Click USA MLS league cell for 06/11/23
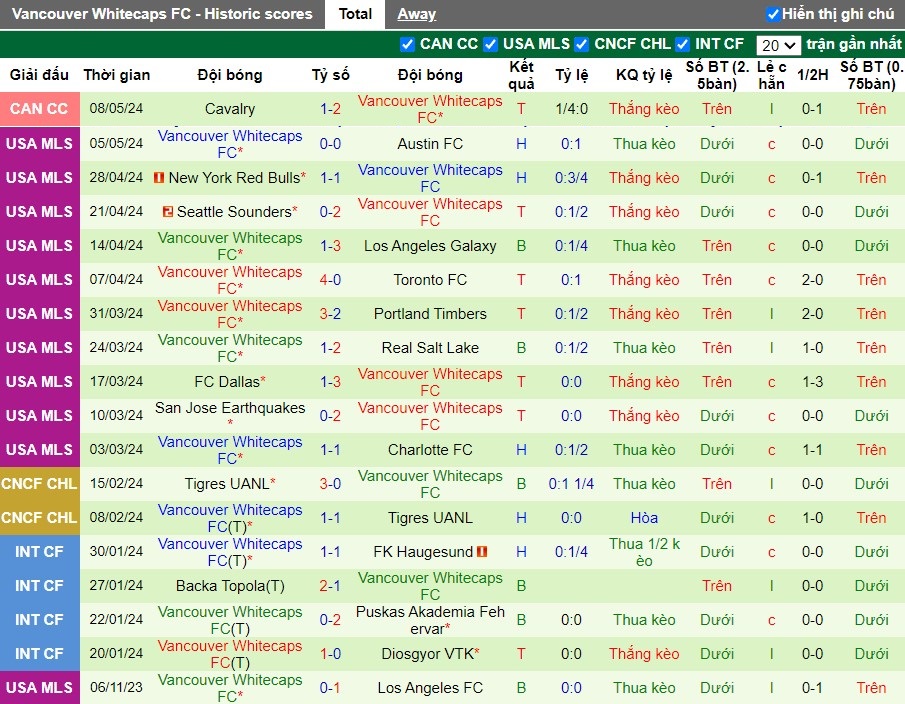The height and width of the screenshot is (704, 905). 39,688
